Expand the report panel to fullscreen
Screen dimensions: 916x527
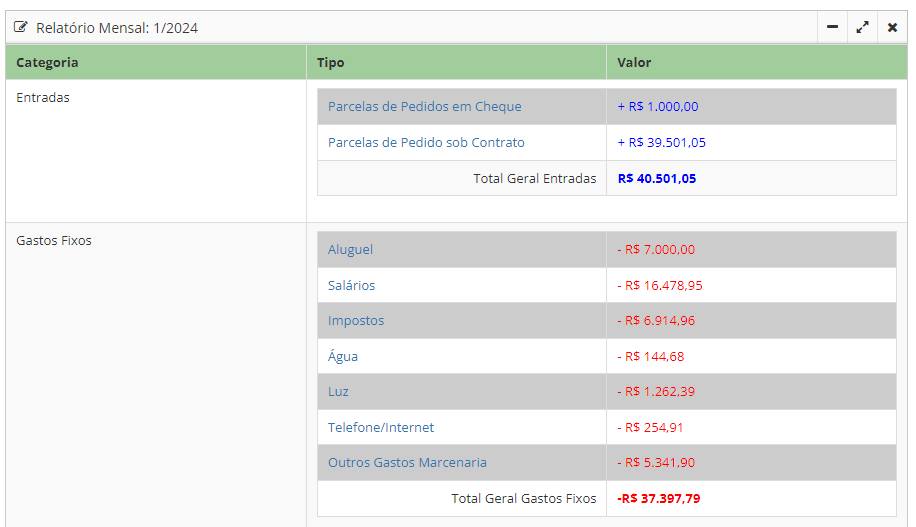pyautogui.click(x=862, y=27)
